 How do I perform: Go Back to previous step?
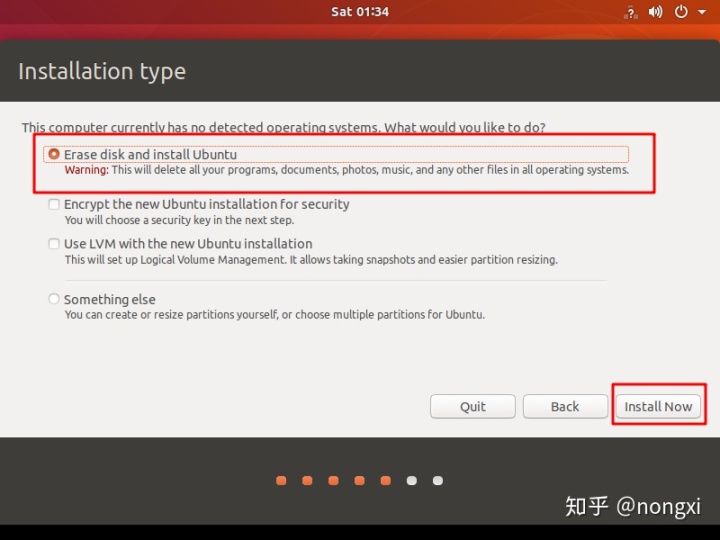565,406
